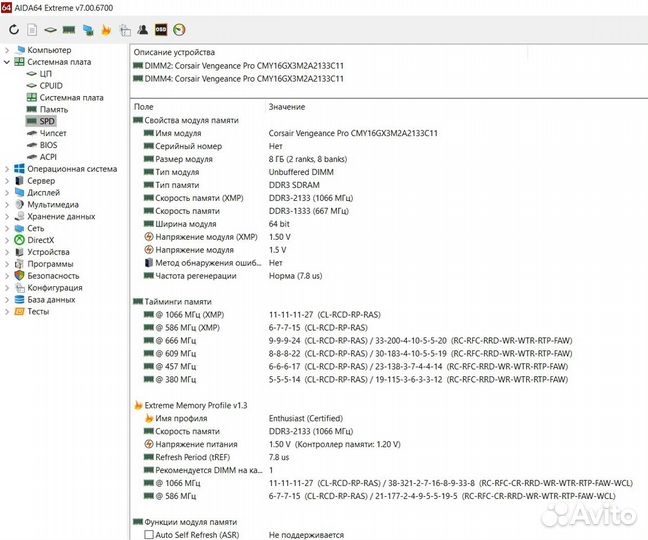Image resolution: width=648 pixels, height=540 pixels.
Task: Select the Устройства category
Action: click(x=48, y=252)
